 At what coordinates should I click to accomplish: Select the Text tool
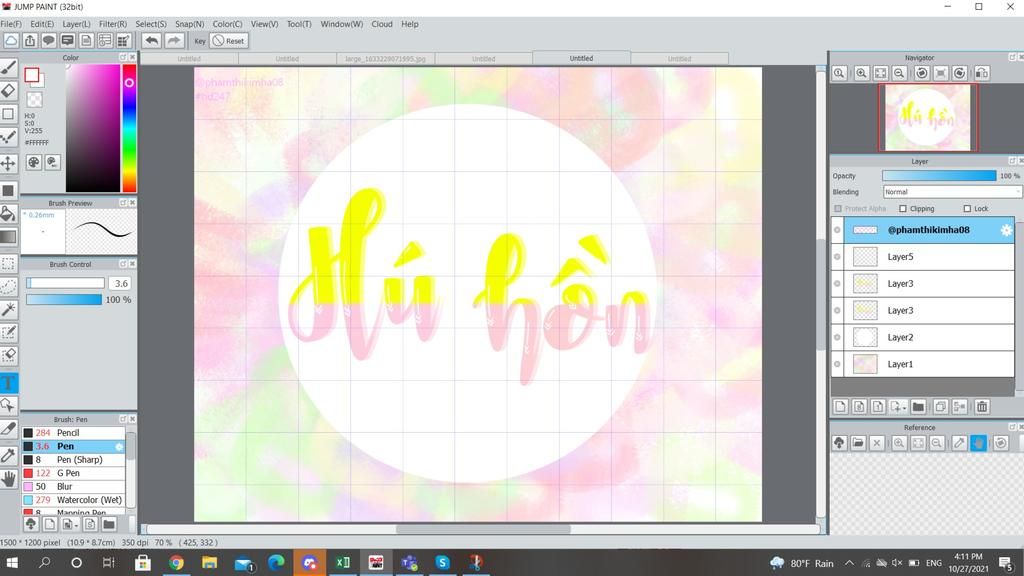coord(8,383)
